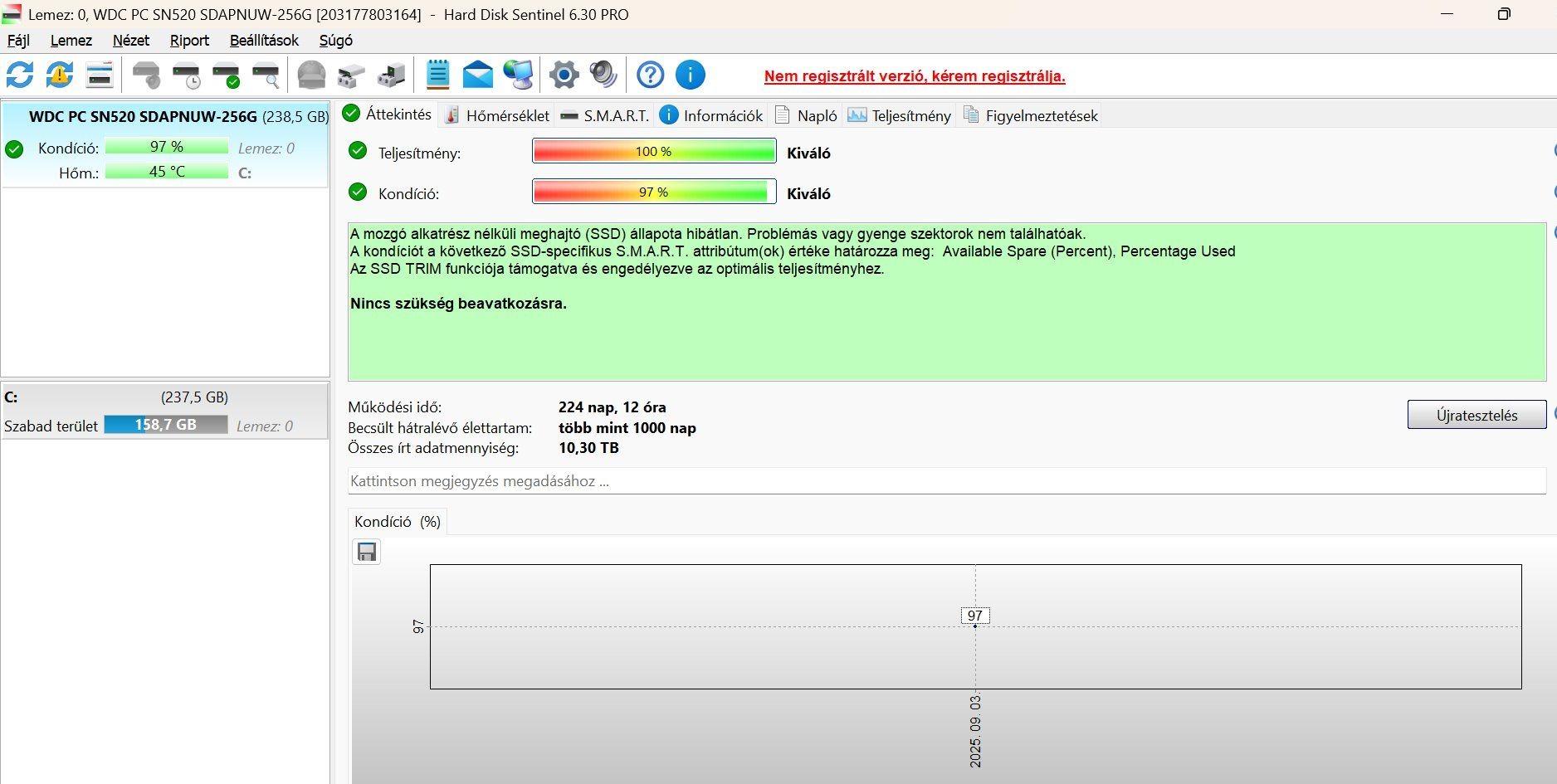Click the 'Nincs szükség beavatkozásra.' text
The width and height of the screenshot is (1557, 784).
click(458, 304)
